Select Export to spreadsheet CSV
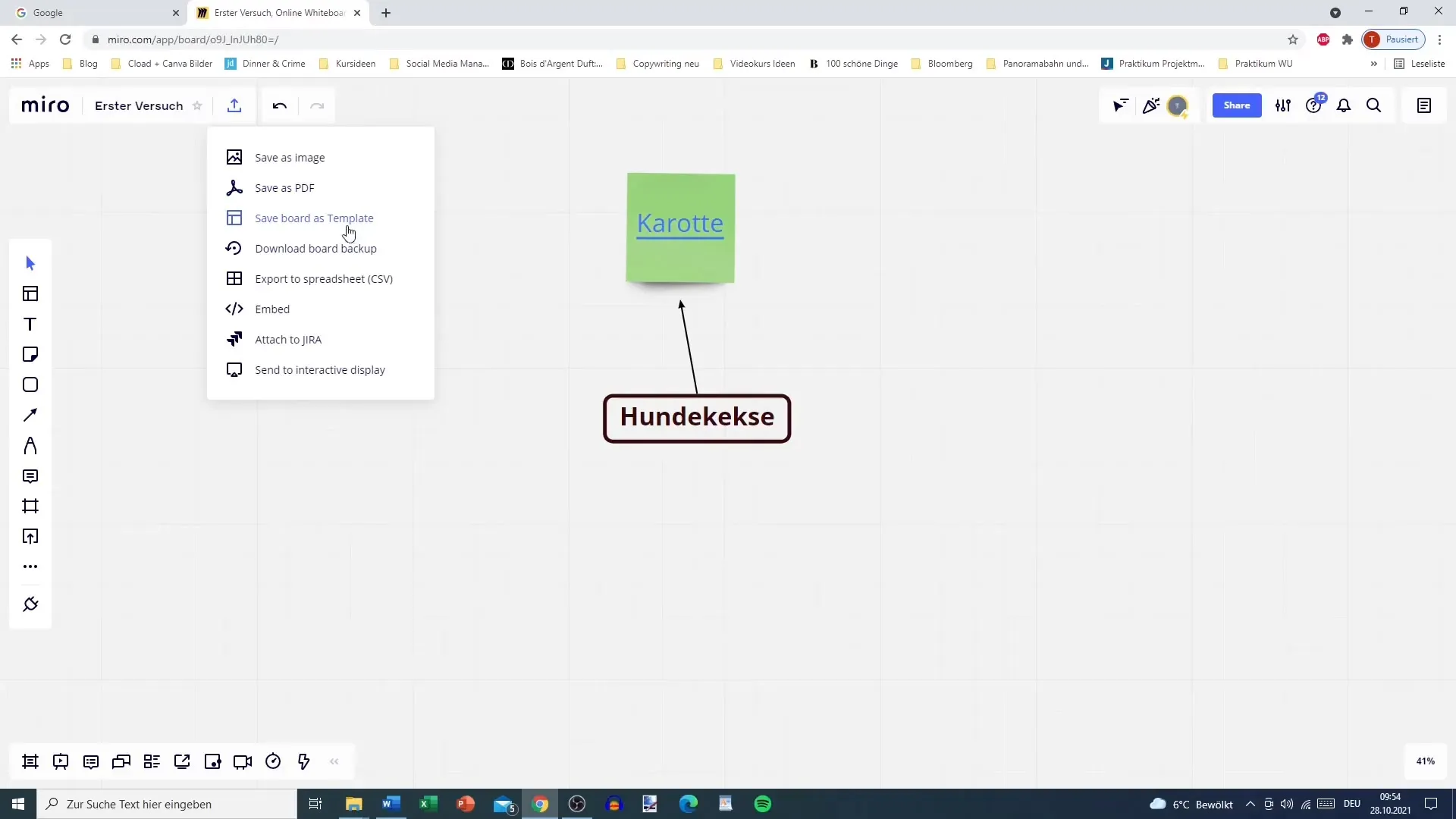The height and width of the screenshot is (819, 1456). pyautogui.click(x=323, y=279)
